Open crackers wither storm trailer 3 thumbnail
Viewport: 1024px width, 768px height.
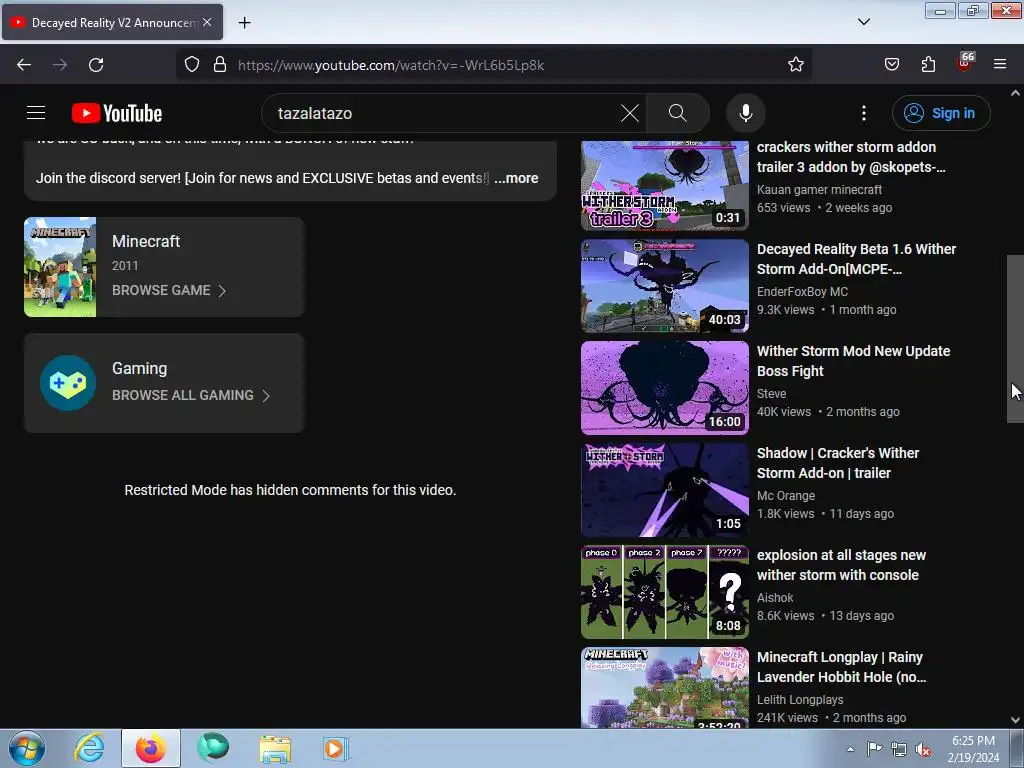click(x=664, y=185)
